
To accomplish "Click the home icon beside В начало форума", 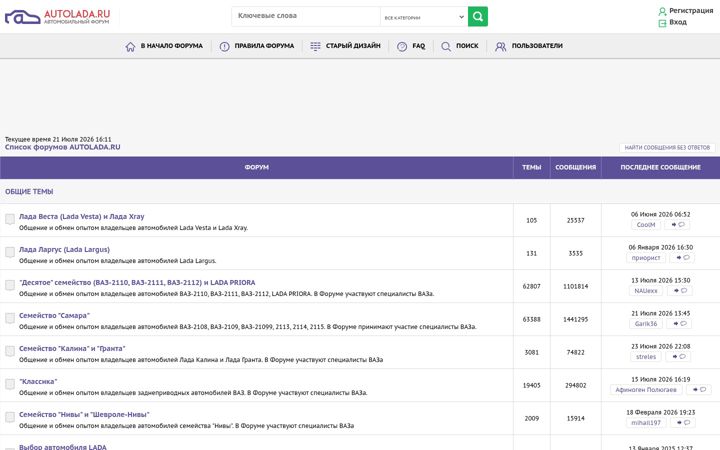I will click(x=130, y=46).
